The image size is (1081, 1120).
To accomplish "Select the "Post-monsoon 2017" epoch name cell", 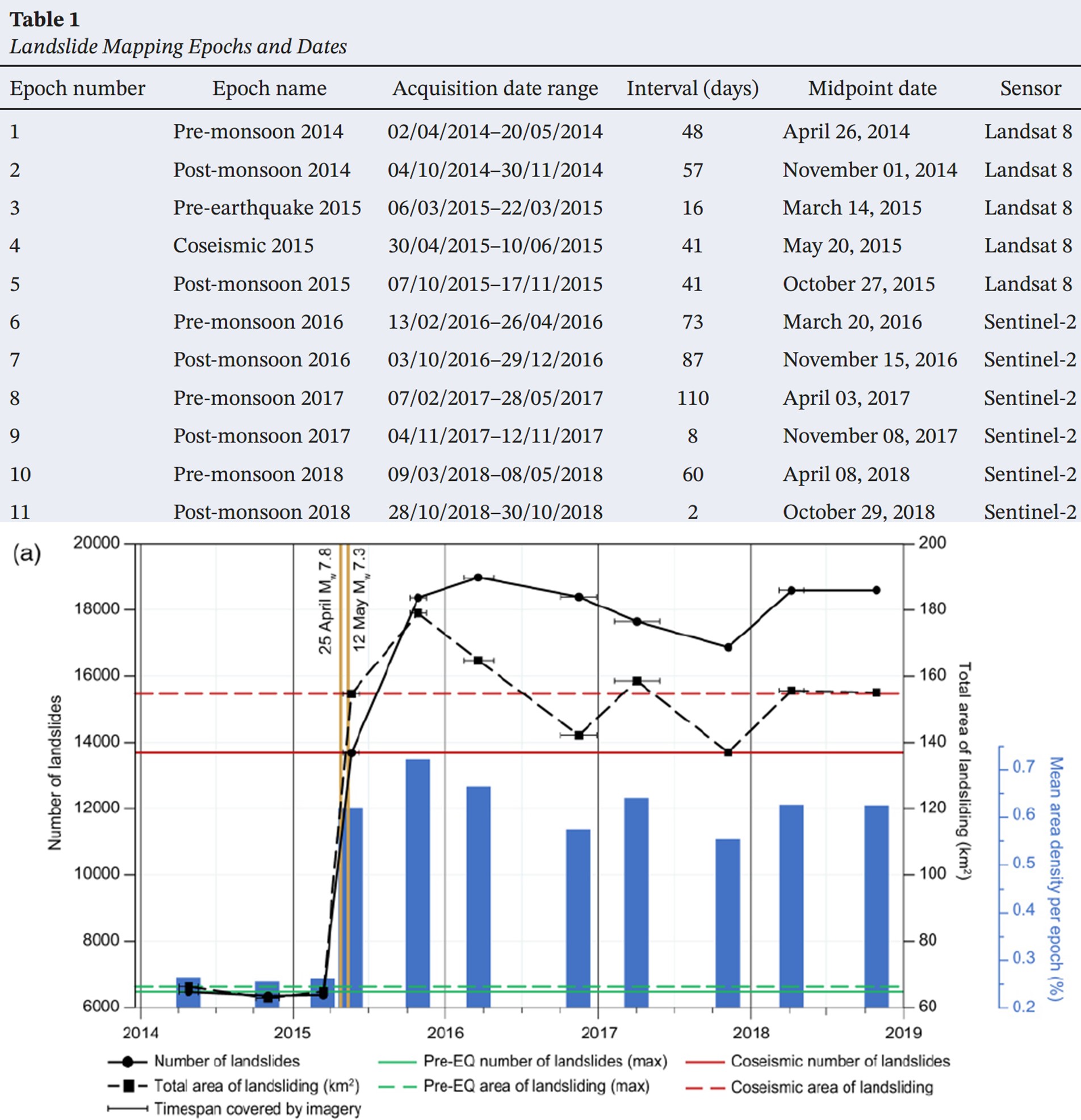I will (262, 436).
